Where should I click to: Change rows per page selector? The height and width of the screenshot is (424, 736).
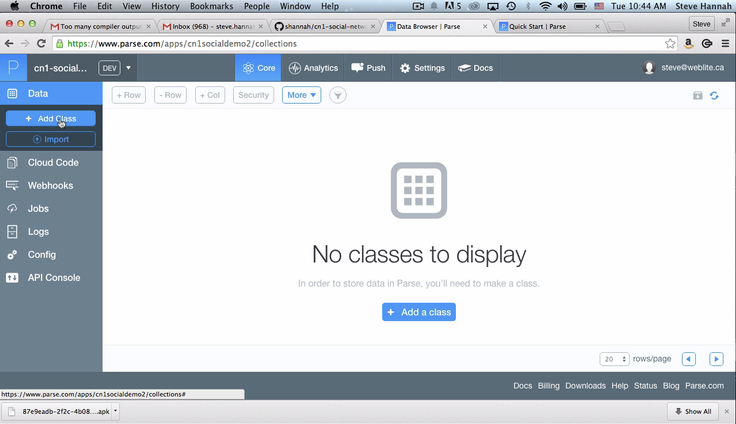tap(614, 359)
